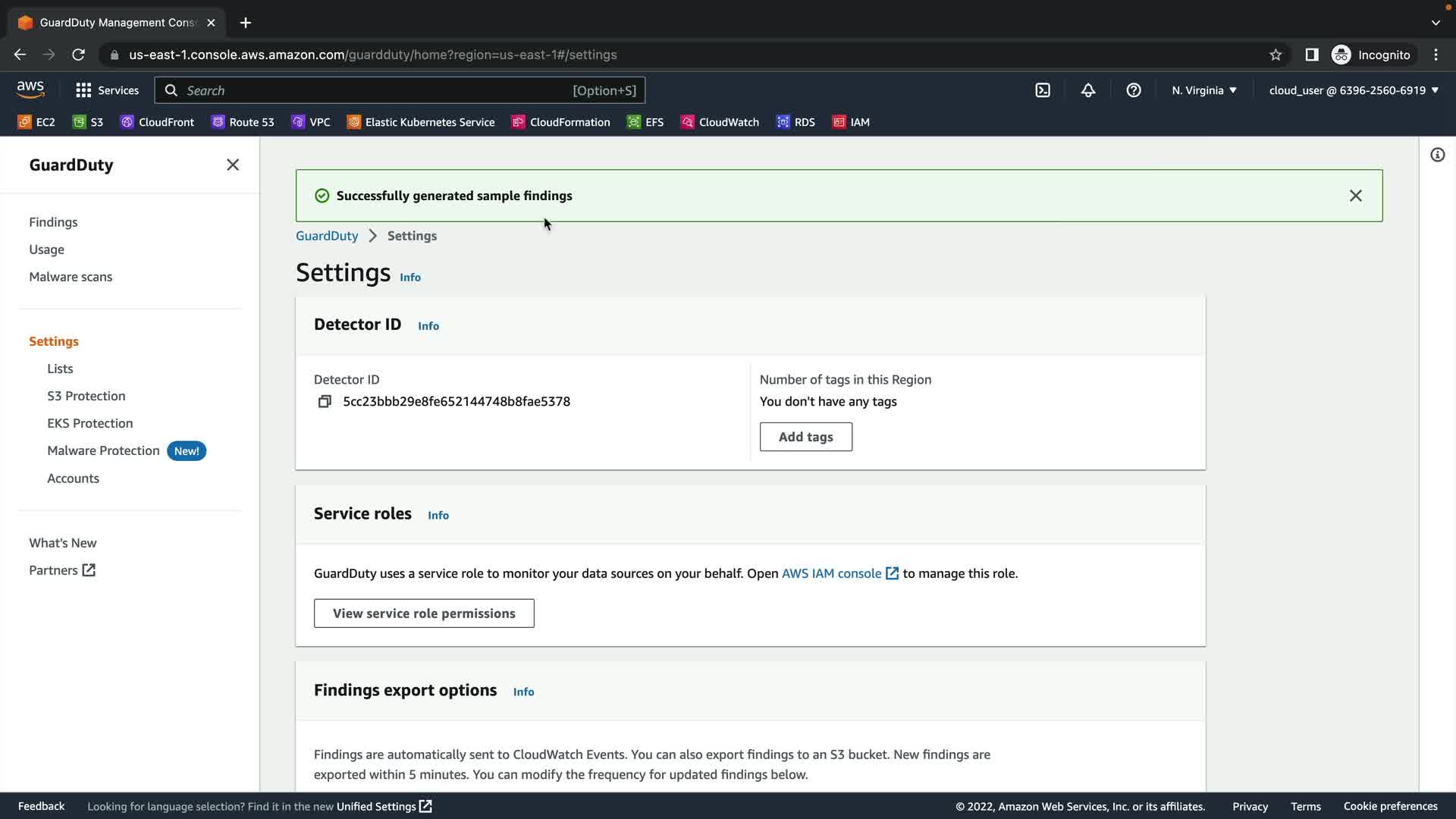Expand the N. Virginia region dropdown
This screenshot has width=1456, height=819.
point(1203,90)
